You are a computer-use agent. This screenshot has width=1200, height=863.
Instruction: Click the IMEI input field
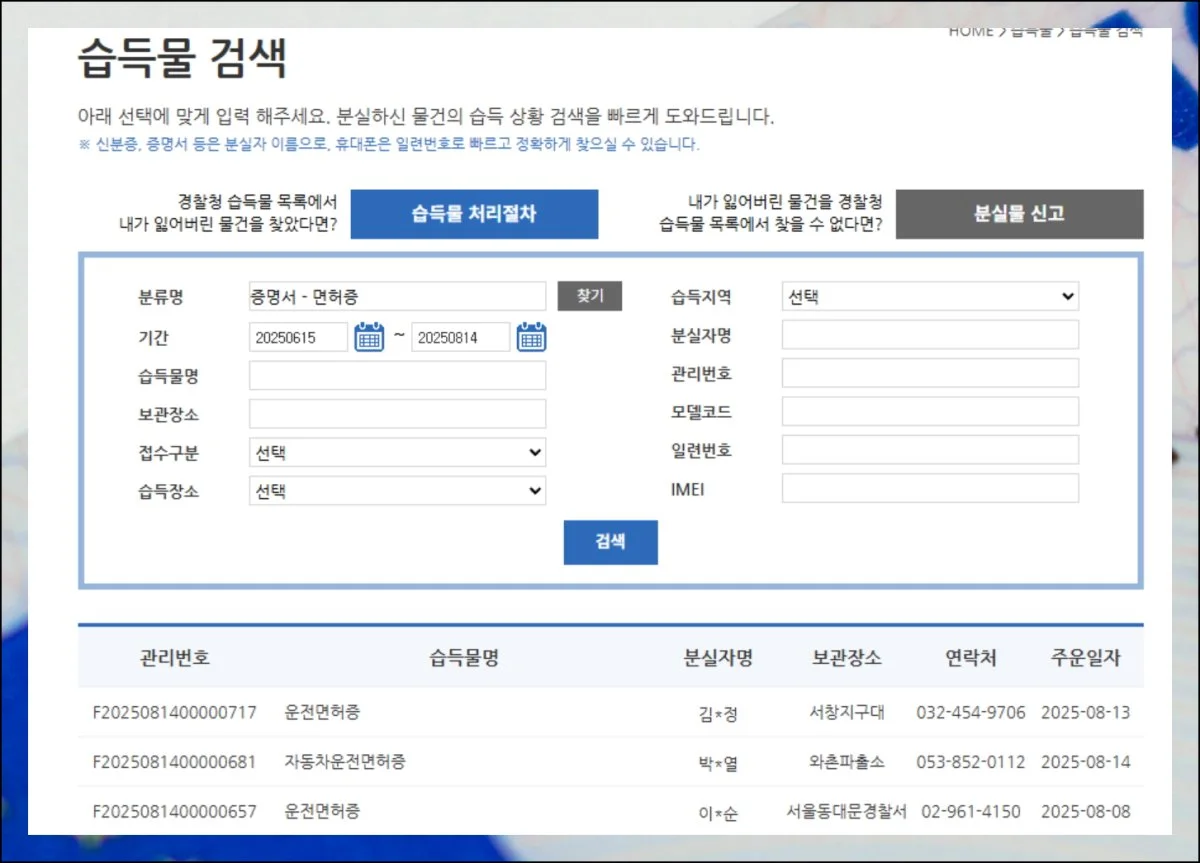930,488
